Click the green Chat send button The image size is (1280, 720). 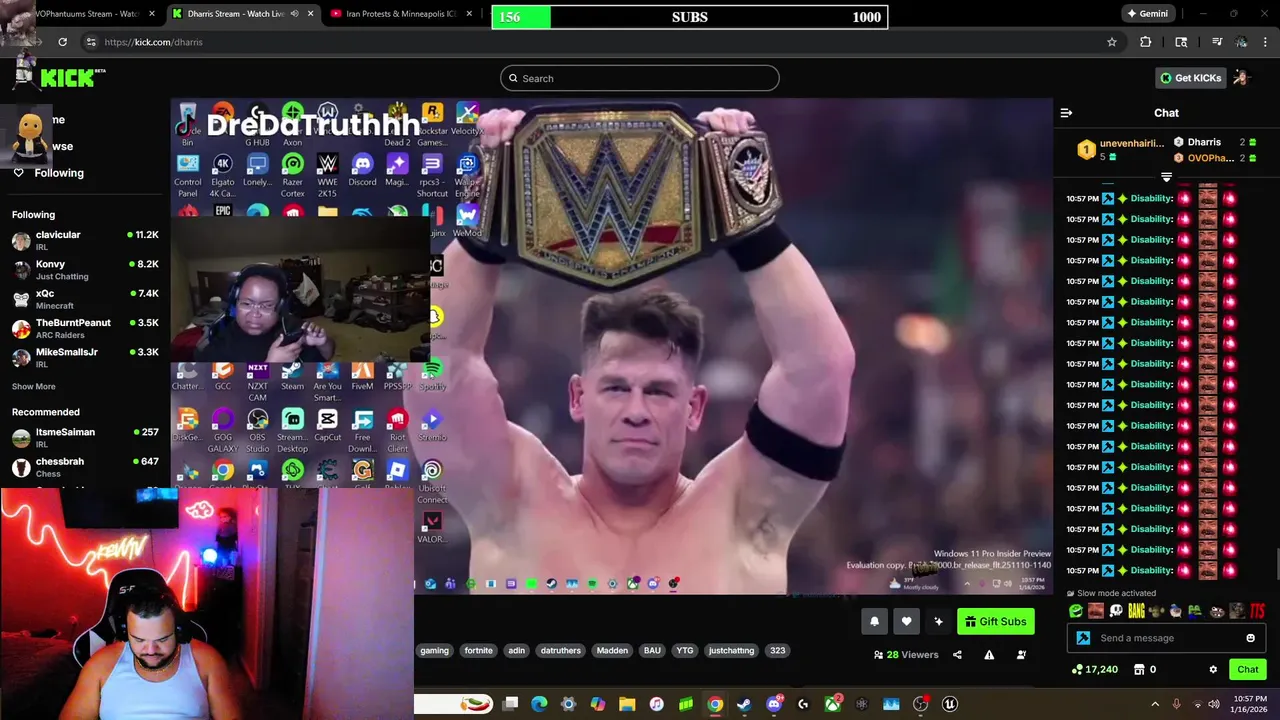(x=1248, y=669)
